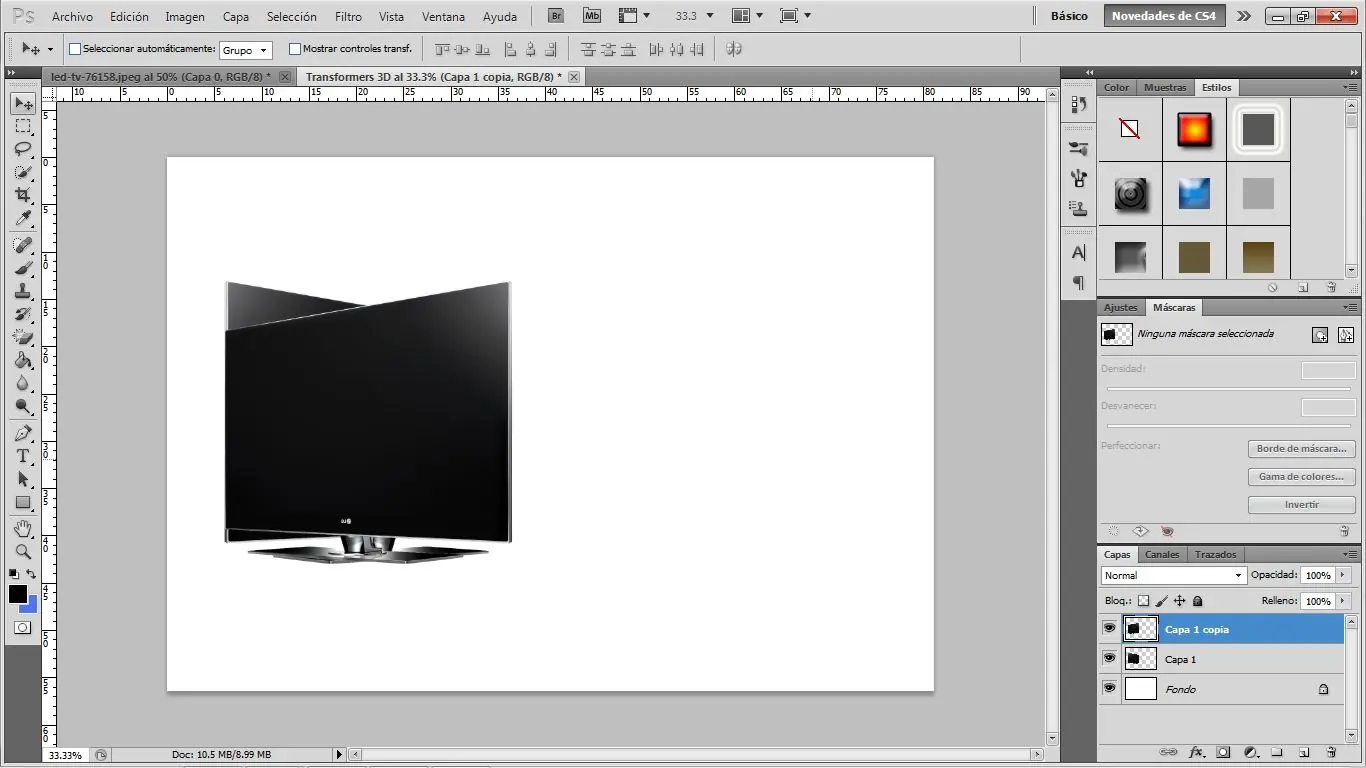Open the Estilos panel options menu
This screenshot has width=1366, height=768.
click(1350, 87)
